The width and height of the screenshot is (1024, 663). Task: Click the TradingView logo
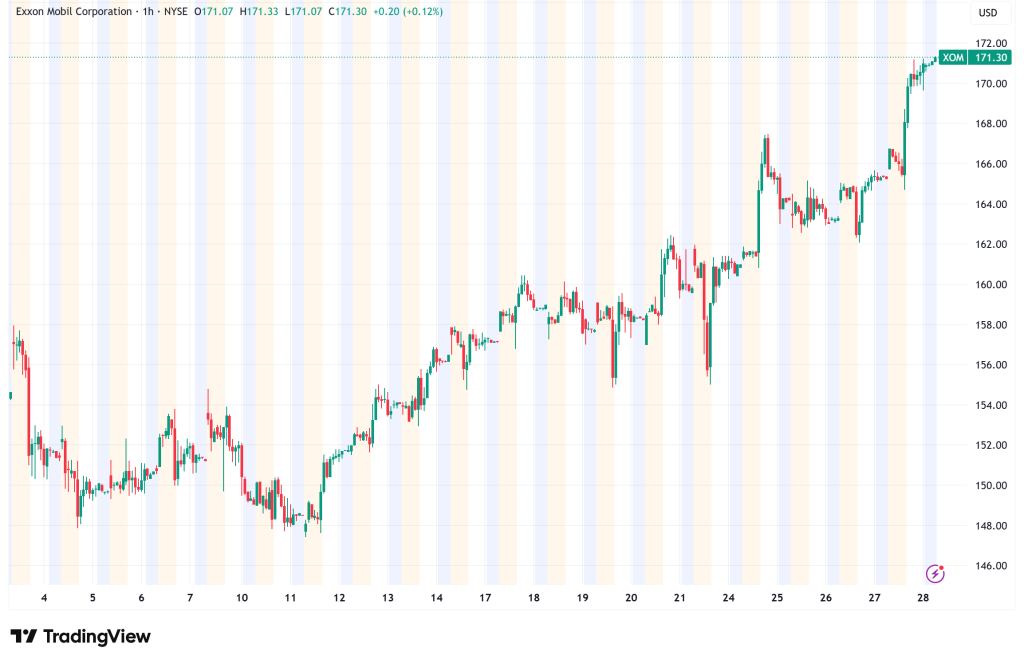[x=80, y=636]
